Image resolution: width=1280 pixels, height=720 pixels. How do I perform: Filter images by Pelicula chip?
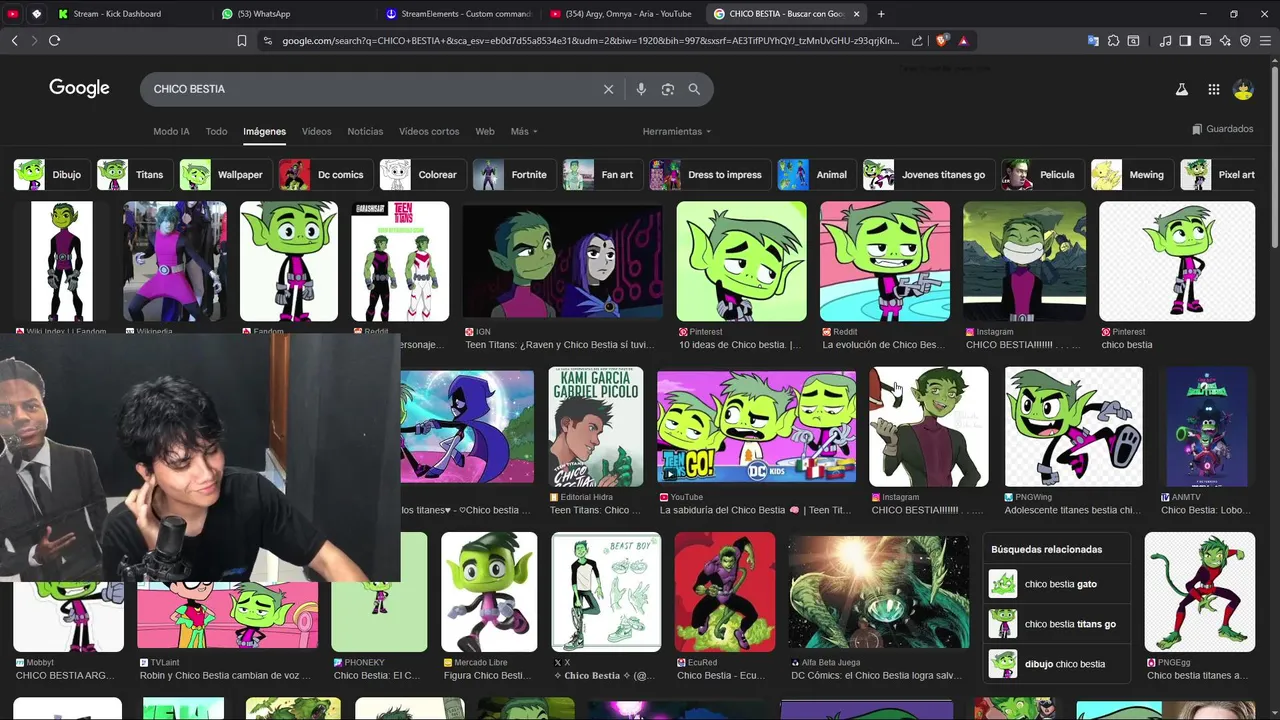[x=1042, y=174]
